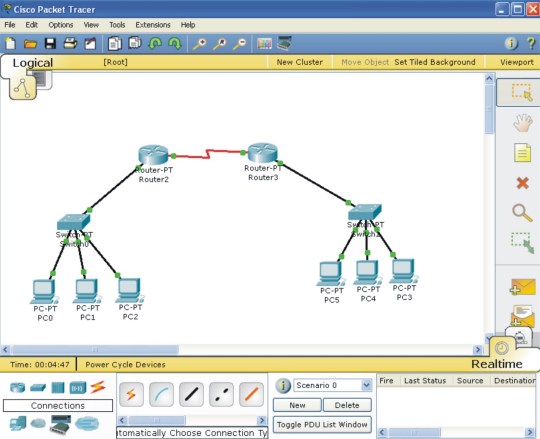Toggle PDU List Window
Image resolution: width=540 pixels, height=439 pixels.
point(322,425)
